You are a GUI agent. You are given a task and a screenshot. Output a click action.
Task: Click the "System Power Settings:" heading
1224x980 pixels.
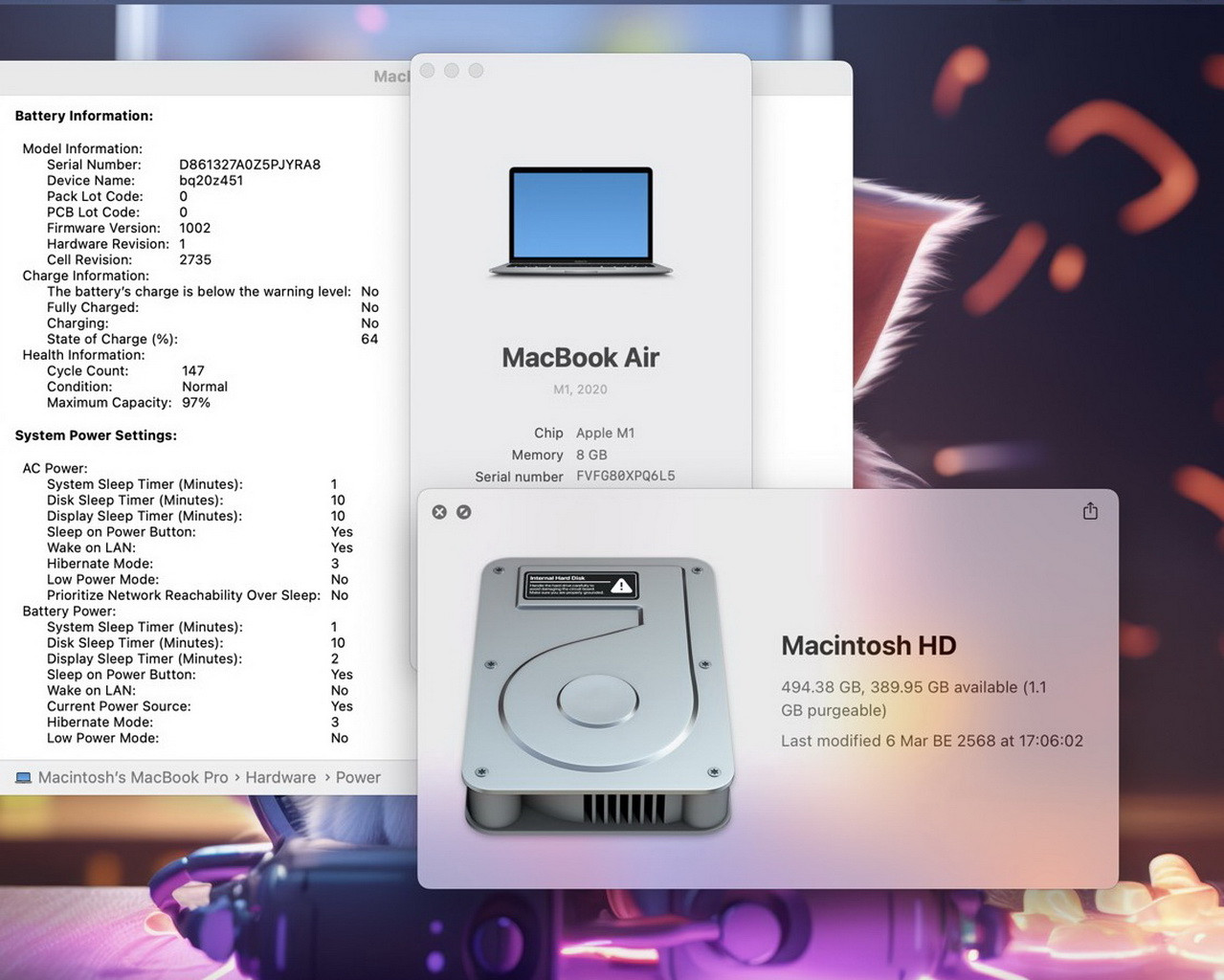point(96,435)
